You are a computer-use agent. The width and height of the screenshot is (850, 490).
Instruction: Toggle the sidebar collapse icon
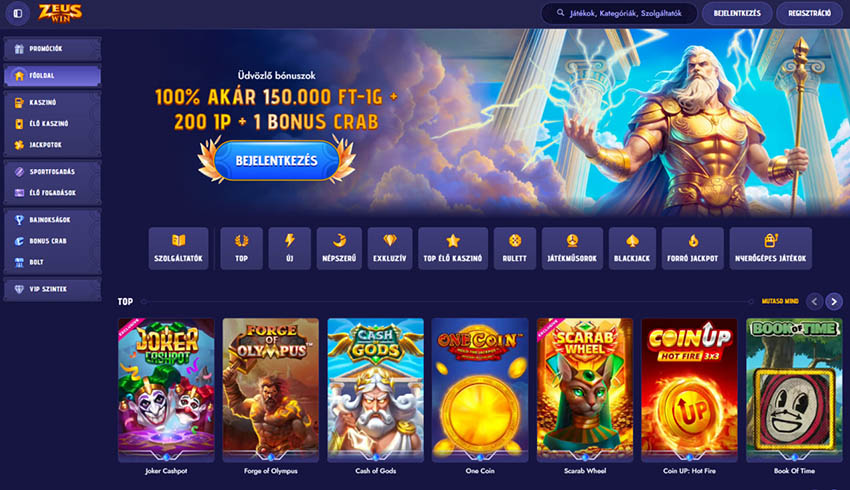pyautogui.click(x=17, y=14)
